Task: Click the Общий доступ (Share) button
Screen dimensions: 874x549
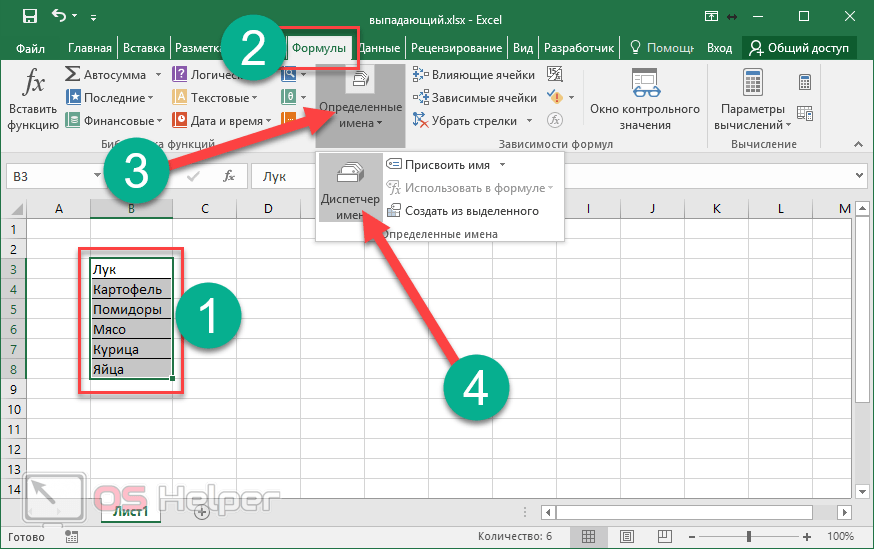Action: pyautogui.click(x=798, y=48)
